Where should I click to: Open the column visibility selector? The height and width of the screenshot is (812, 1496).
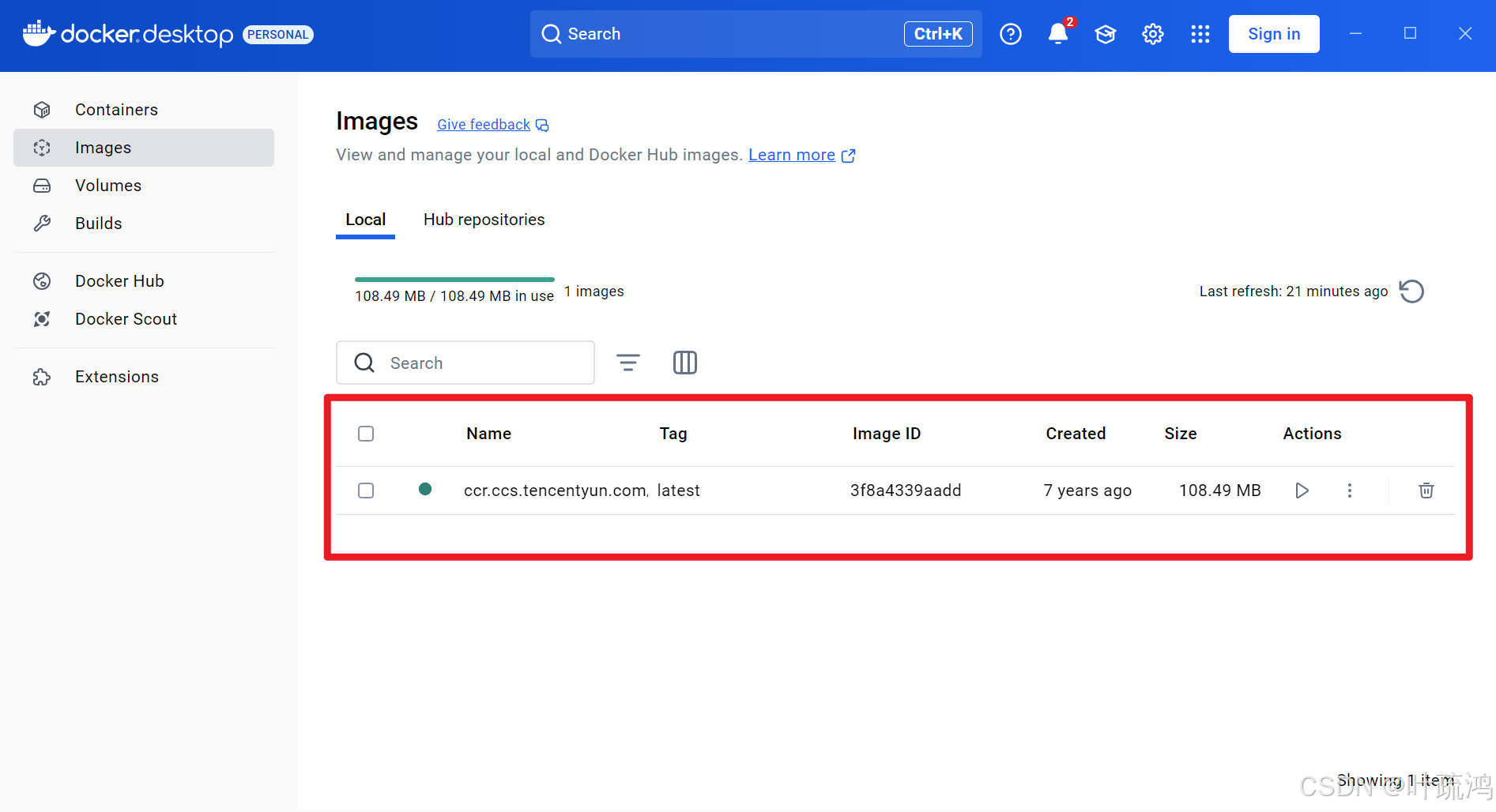point(684,362)
